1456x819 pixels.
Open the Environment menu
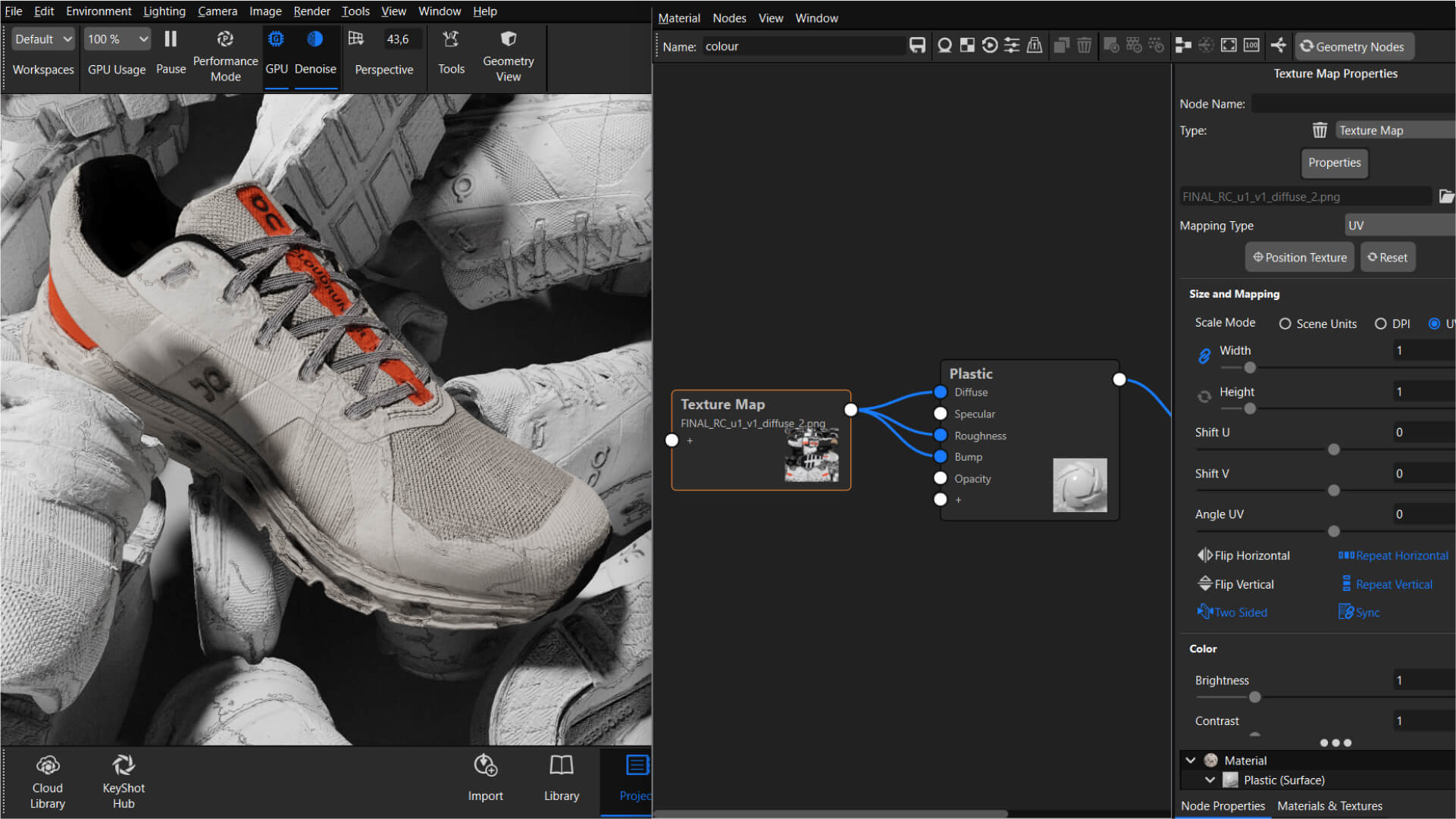[99, 11]
